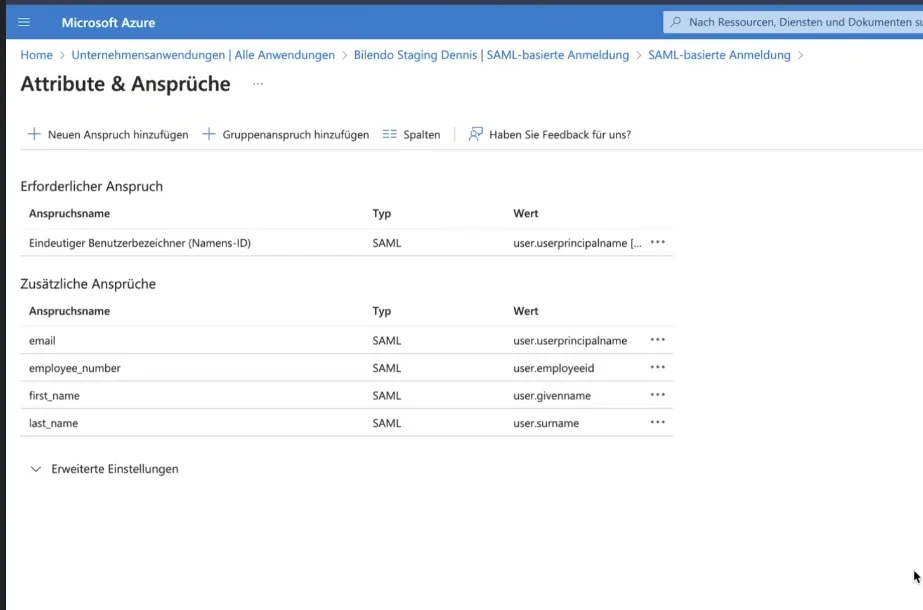Click the feedback person icon

[475, 134]
